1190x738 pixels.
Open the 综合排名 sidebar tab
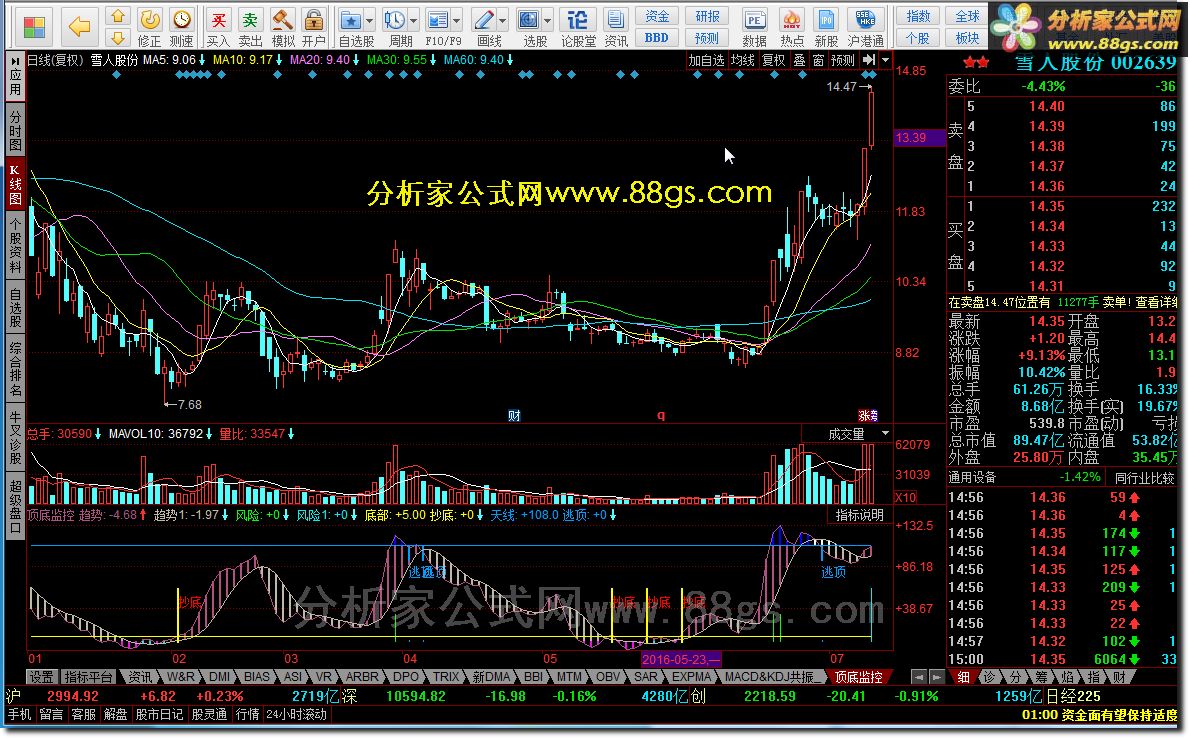click(15, 369)
